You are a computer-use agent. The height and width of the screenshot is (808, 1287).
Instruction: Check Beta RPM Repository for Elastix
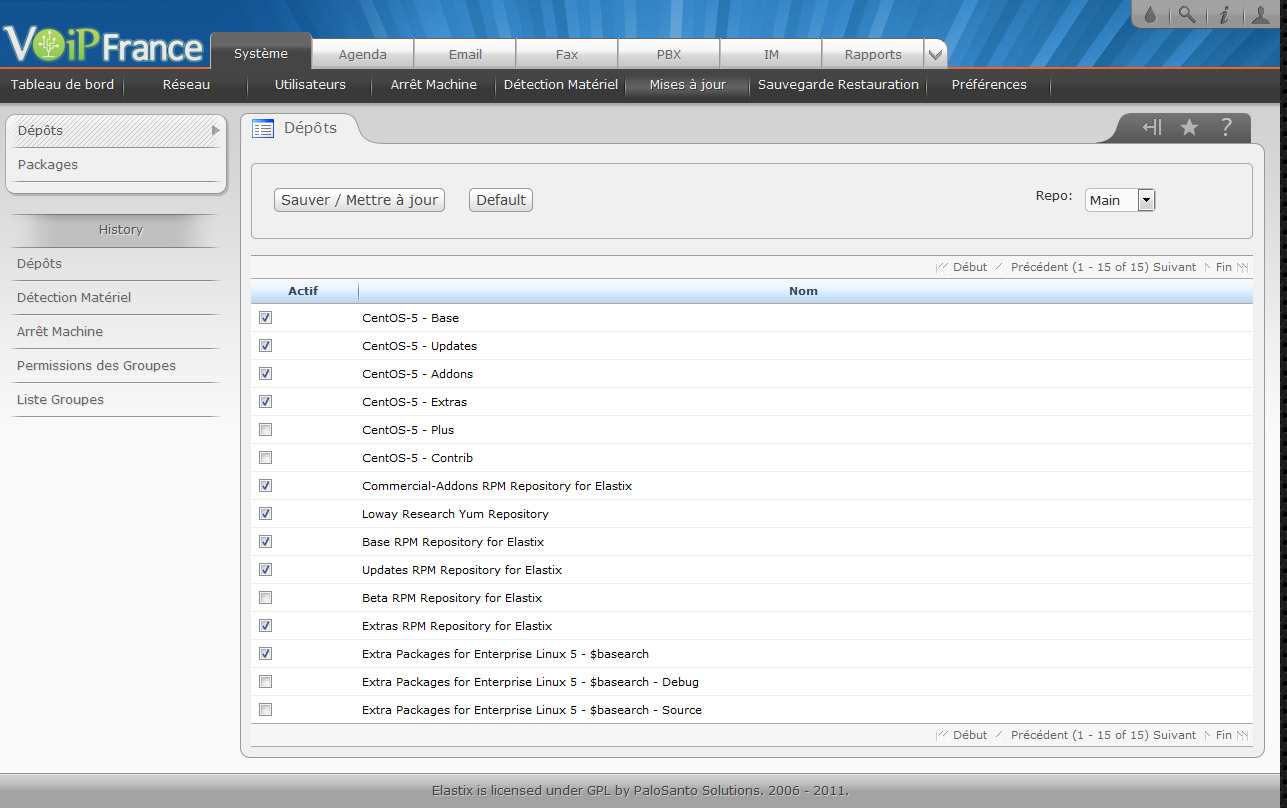pos(265,598)
